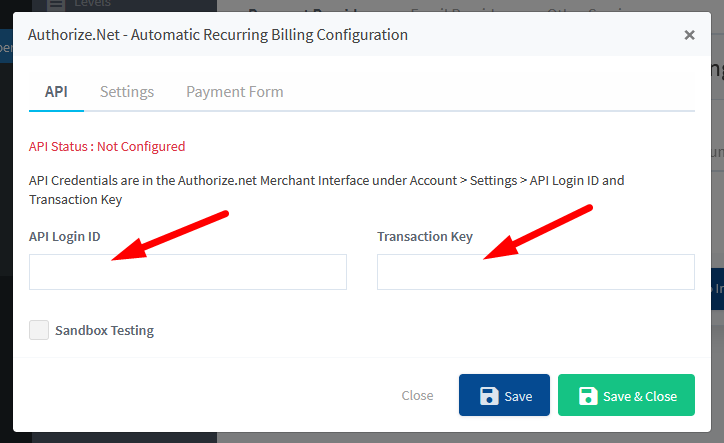Screen dimensions: 724x443
Task: Switch to the API tab
Action: 56,91
